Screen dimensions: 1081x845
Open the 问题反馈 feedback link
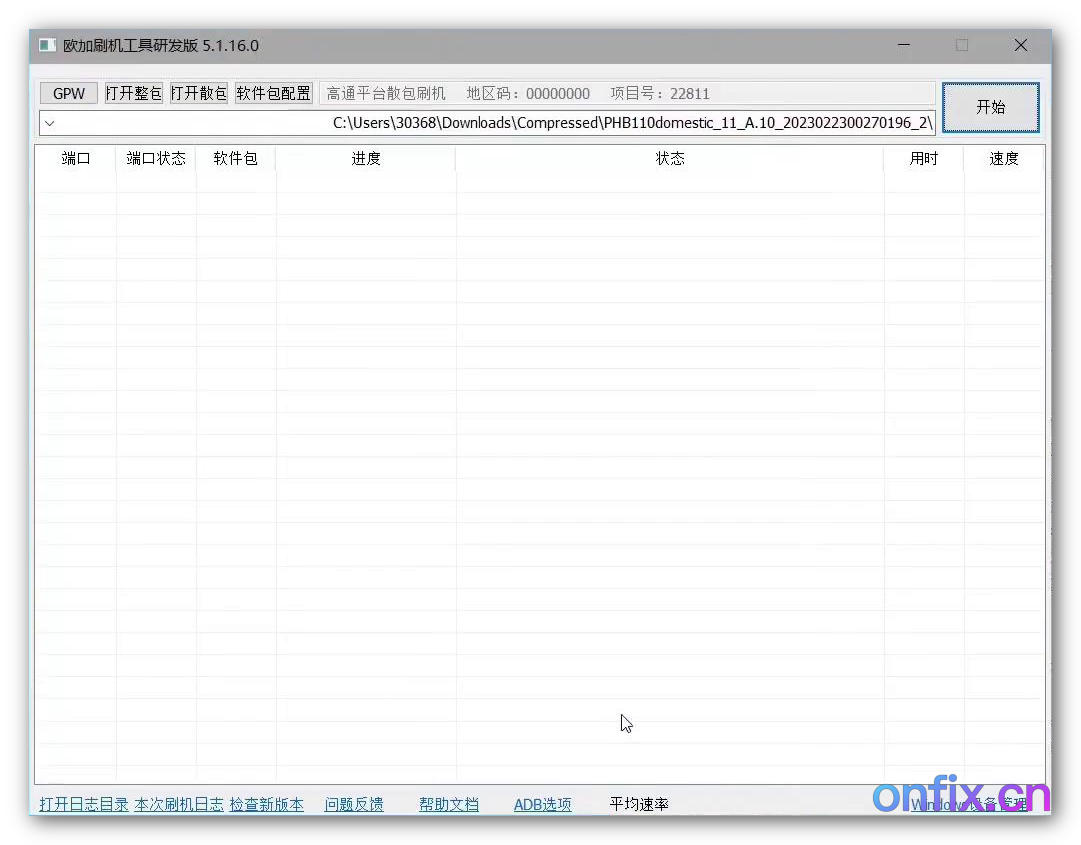pos(354,804)
